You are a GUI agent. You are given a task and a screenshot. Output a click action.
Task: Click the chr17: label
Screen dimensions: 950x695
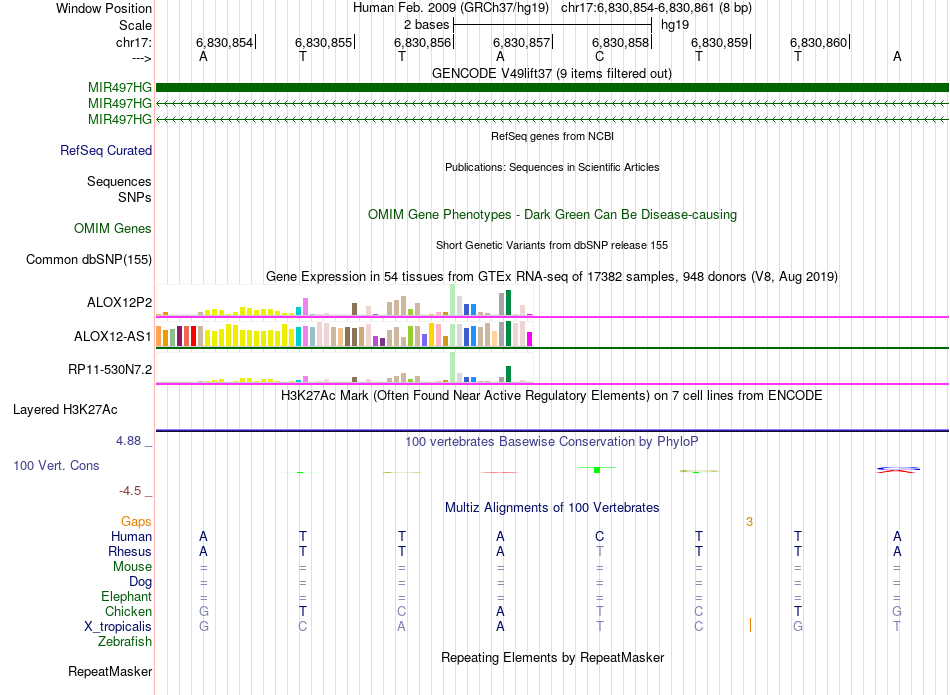[133, 42]
